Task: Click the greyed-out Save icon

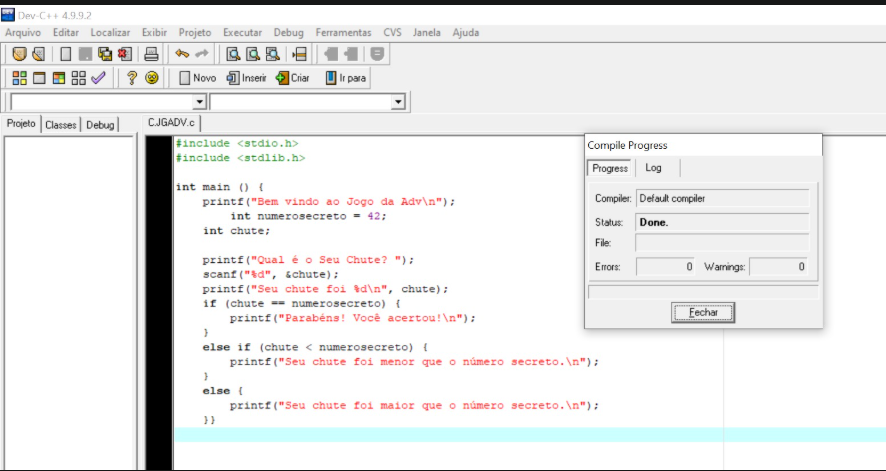Action: 85,54
